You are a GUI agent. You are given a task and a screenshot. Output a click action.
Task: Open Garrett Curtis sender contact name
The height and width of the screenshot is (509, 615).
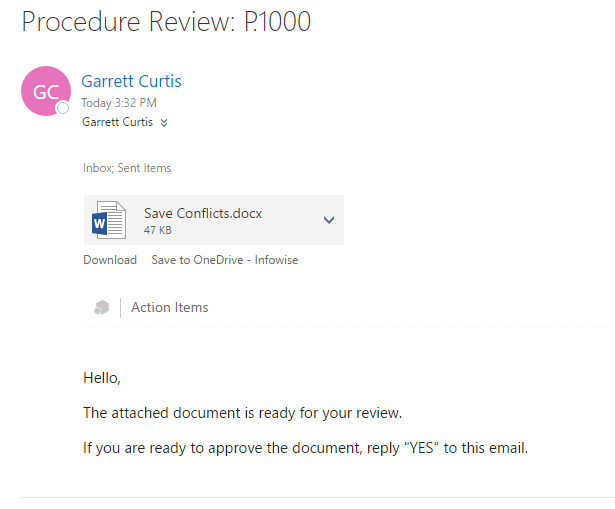pos(131,81)
